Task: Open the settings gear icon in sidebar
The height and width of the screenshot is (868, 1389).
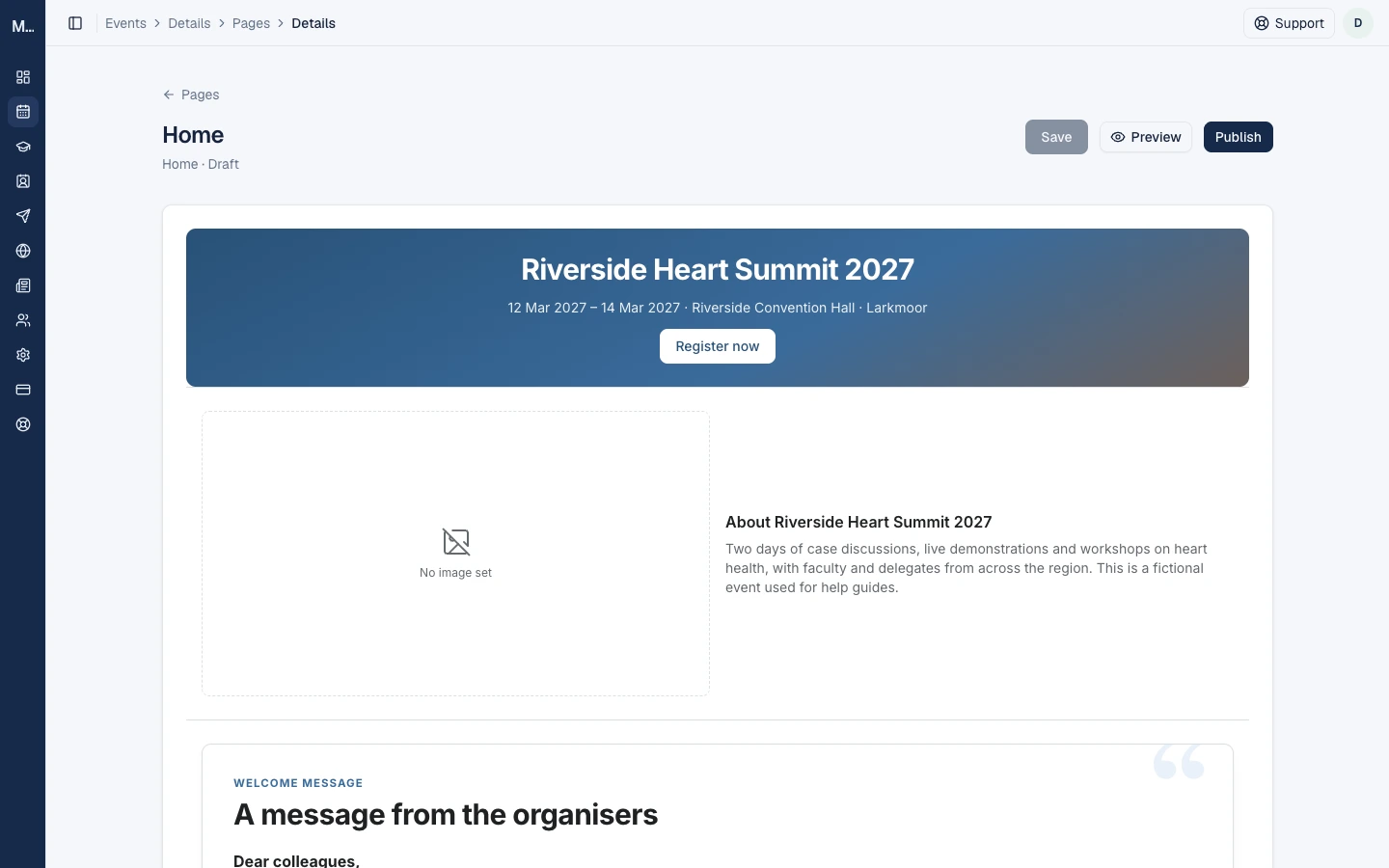Action: pyautogui.click(x=23, y=355)
